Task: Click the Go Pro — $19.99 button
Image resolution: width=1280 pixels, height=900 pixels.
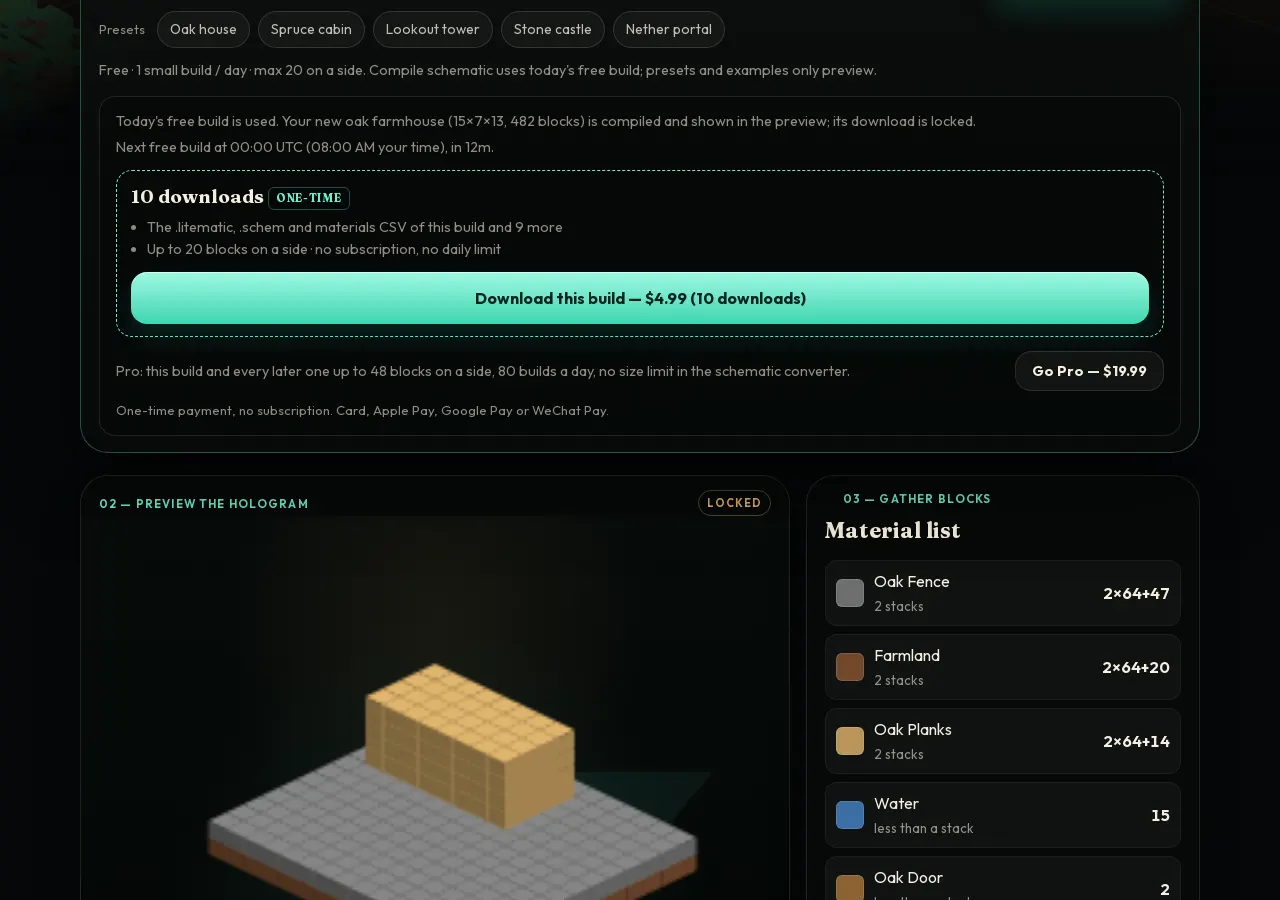Action: click(1089, 371)
